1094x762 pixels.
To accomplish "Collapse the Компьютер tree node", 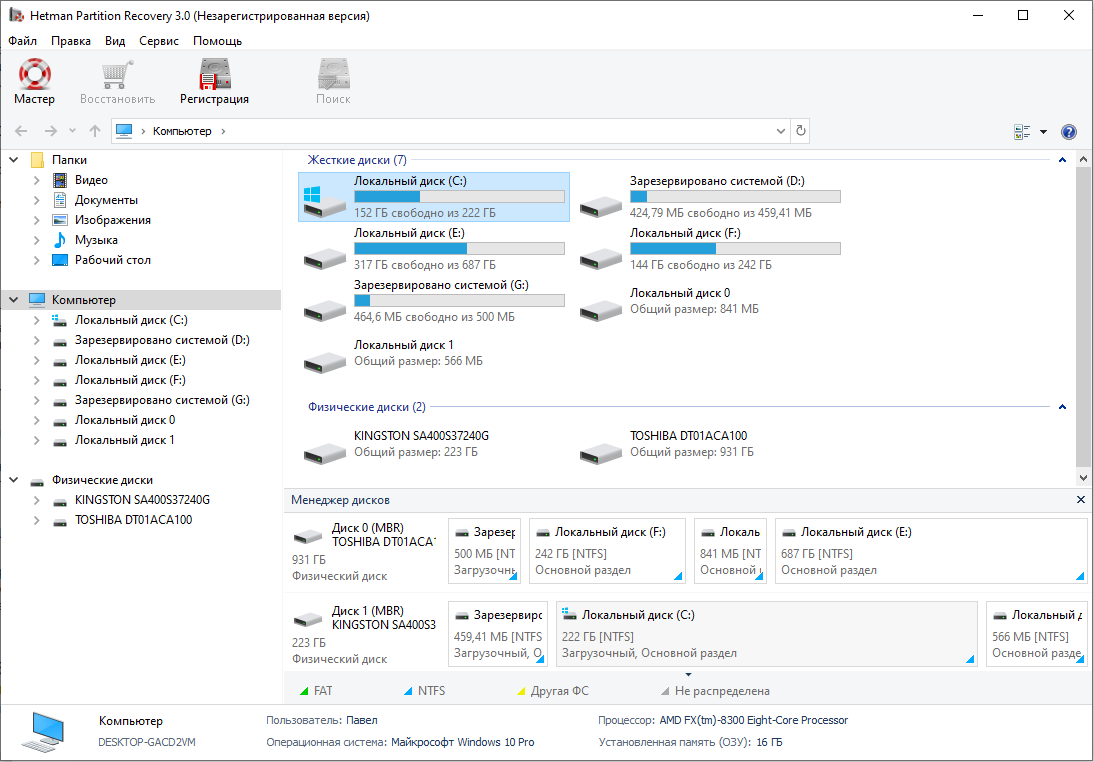I will [x=13, y=300].
